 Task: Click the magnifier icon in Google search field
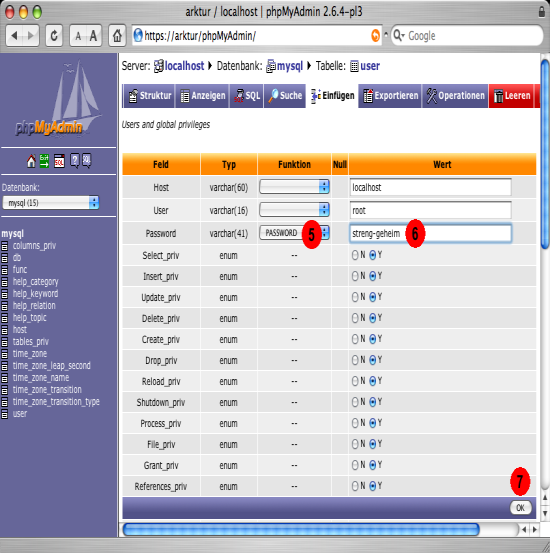(x=398, y=35)
